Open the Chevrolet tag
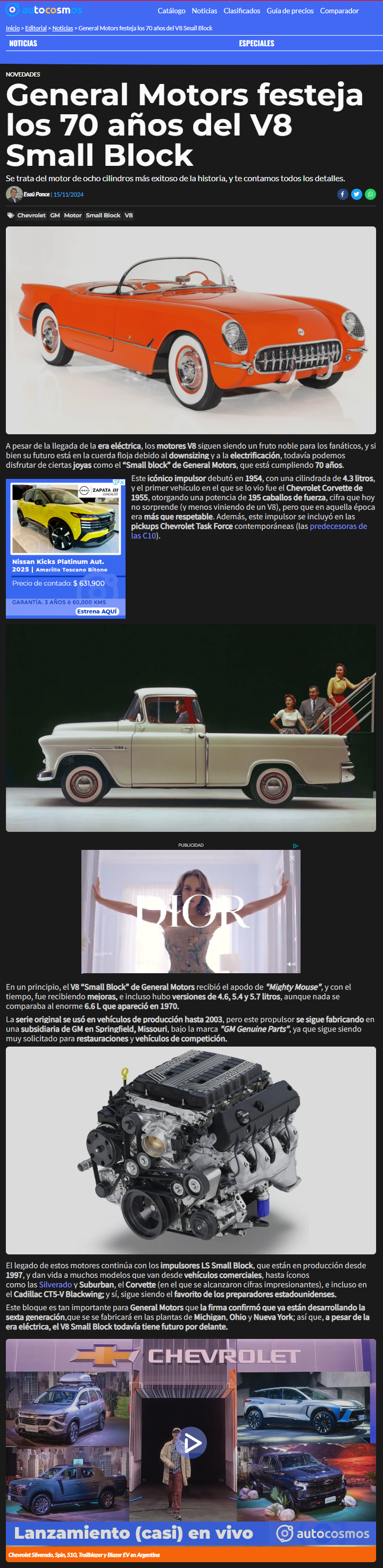The image size is (383, 1568). (31, 215)
